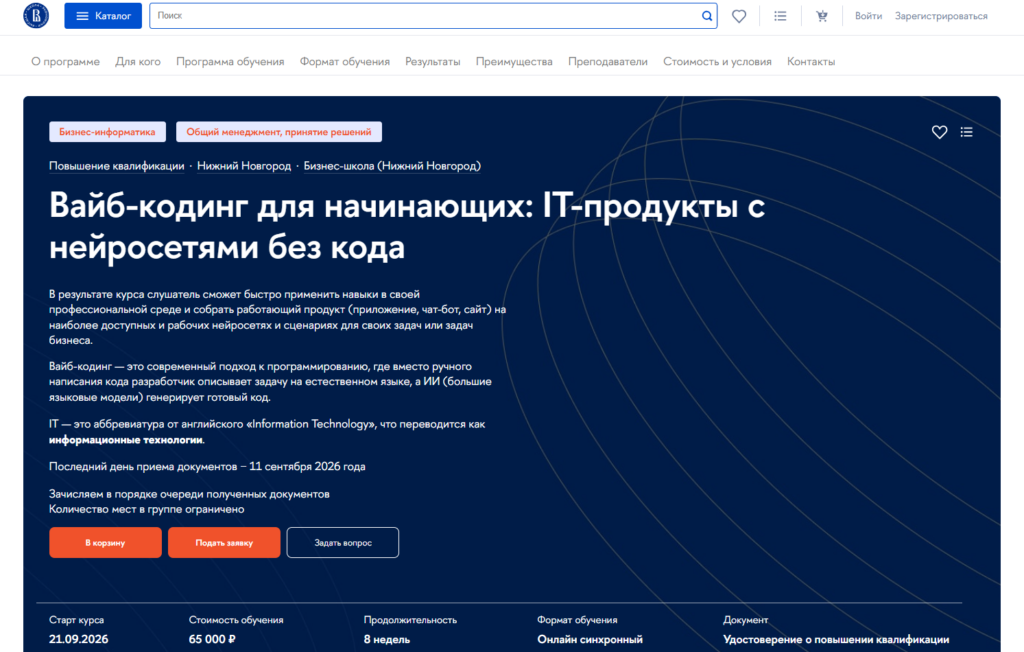Select the Контакты navigation item
This screenshot has height=652, width=1024.
(x=810, y=61)
